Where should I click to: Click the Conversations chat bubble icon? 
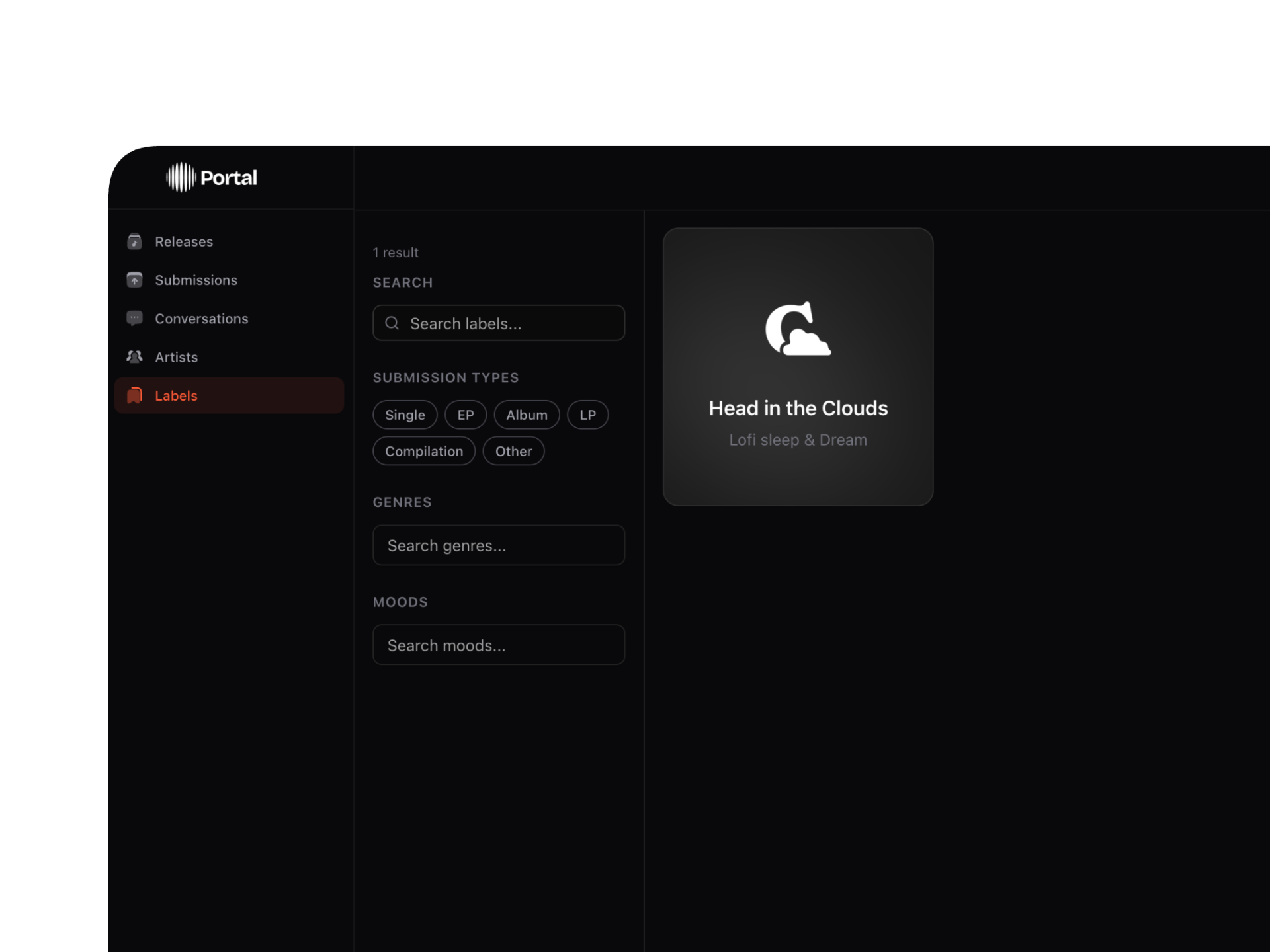point(134,318)
